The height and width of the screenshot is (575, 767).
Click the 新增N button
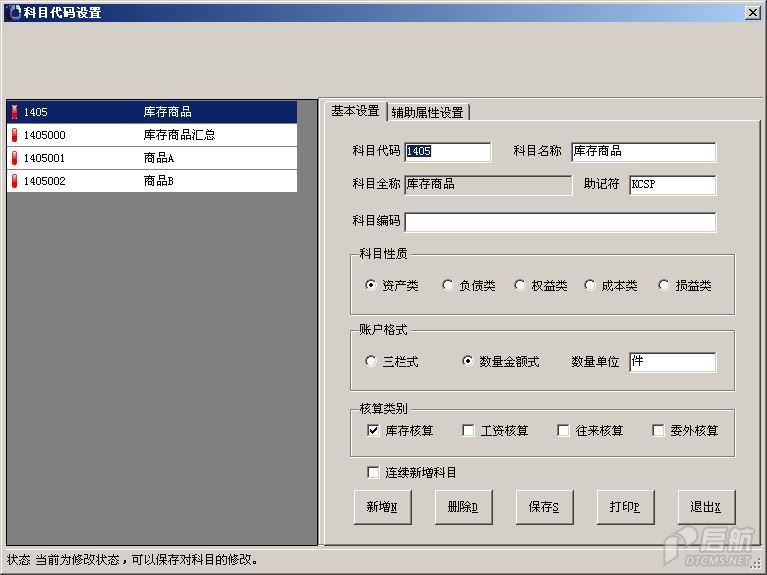point(382,507)
